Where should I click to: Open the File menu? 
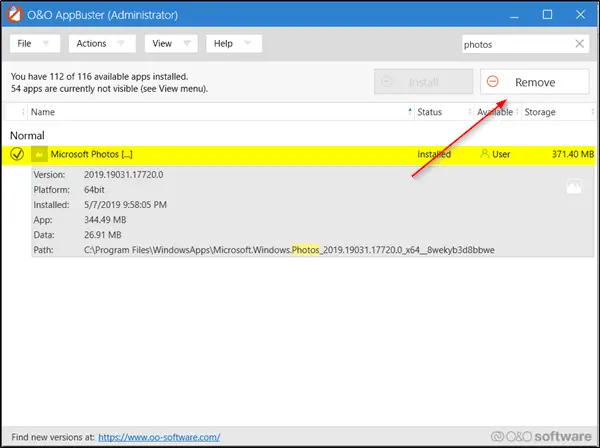[35, 44]
